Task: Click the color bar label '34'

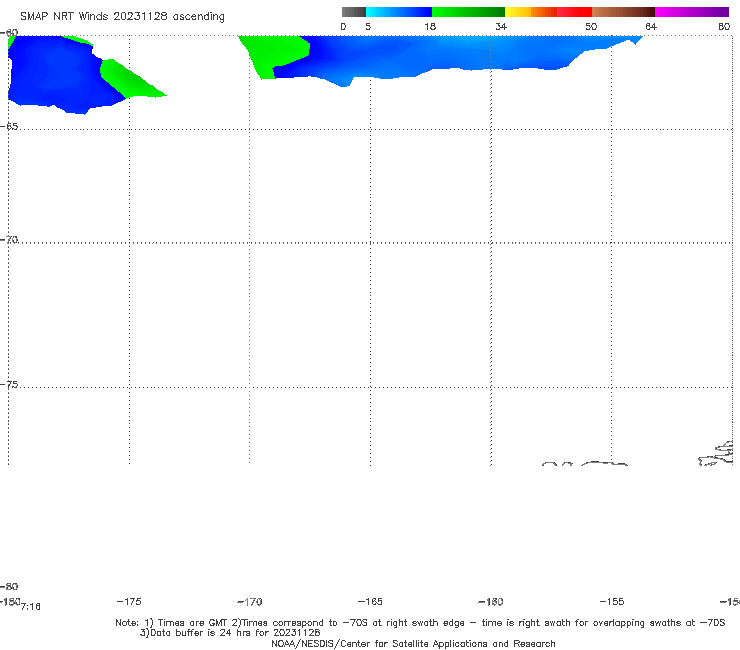Action: click(501, 27)
